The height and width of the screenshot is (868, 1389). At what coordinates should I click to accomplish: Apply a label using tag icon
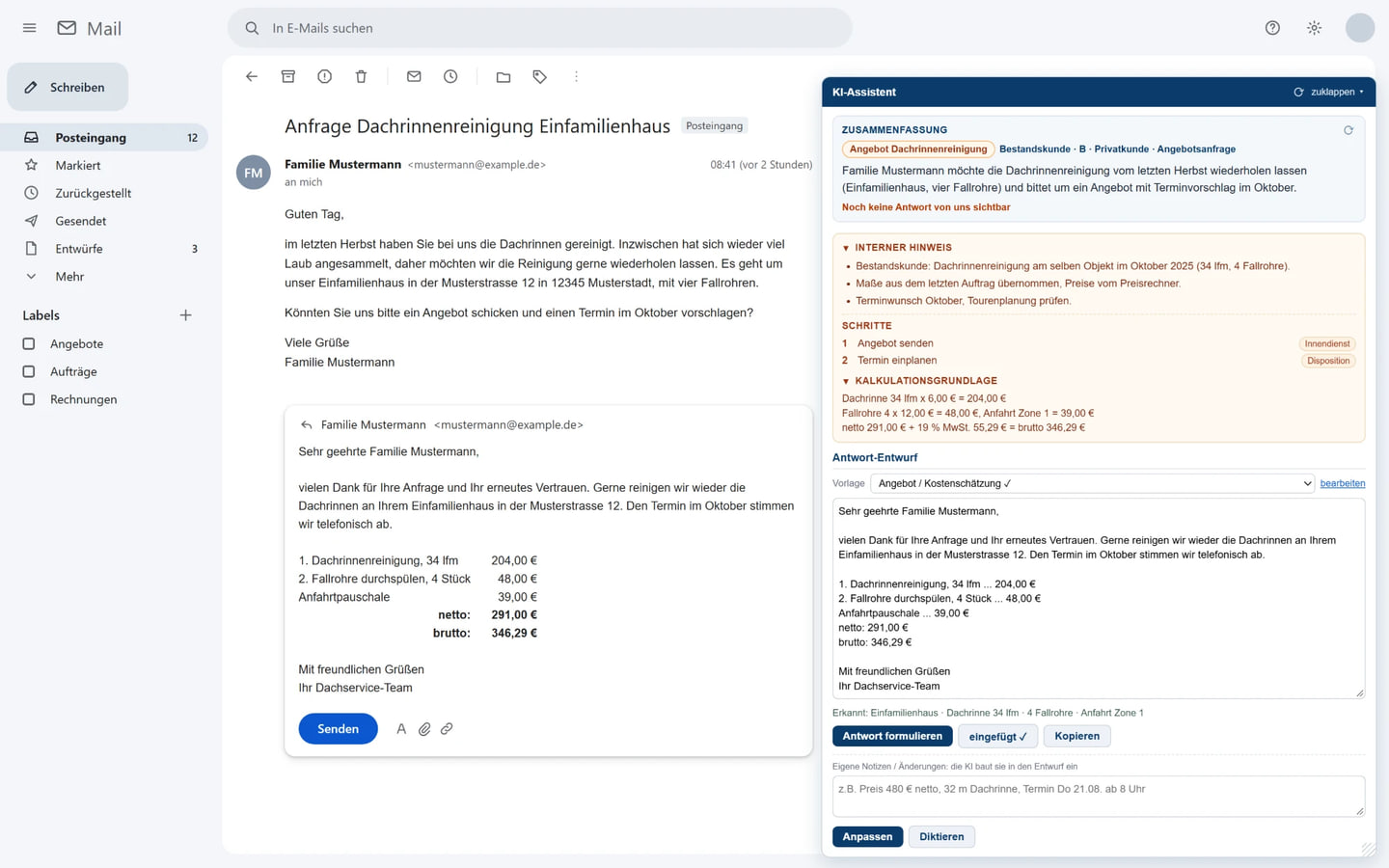[x=540, y=76]
